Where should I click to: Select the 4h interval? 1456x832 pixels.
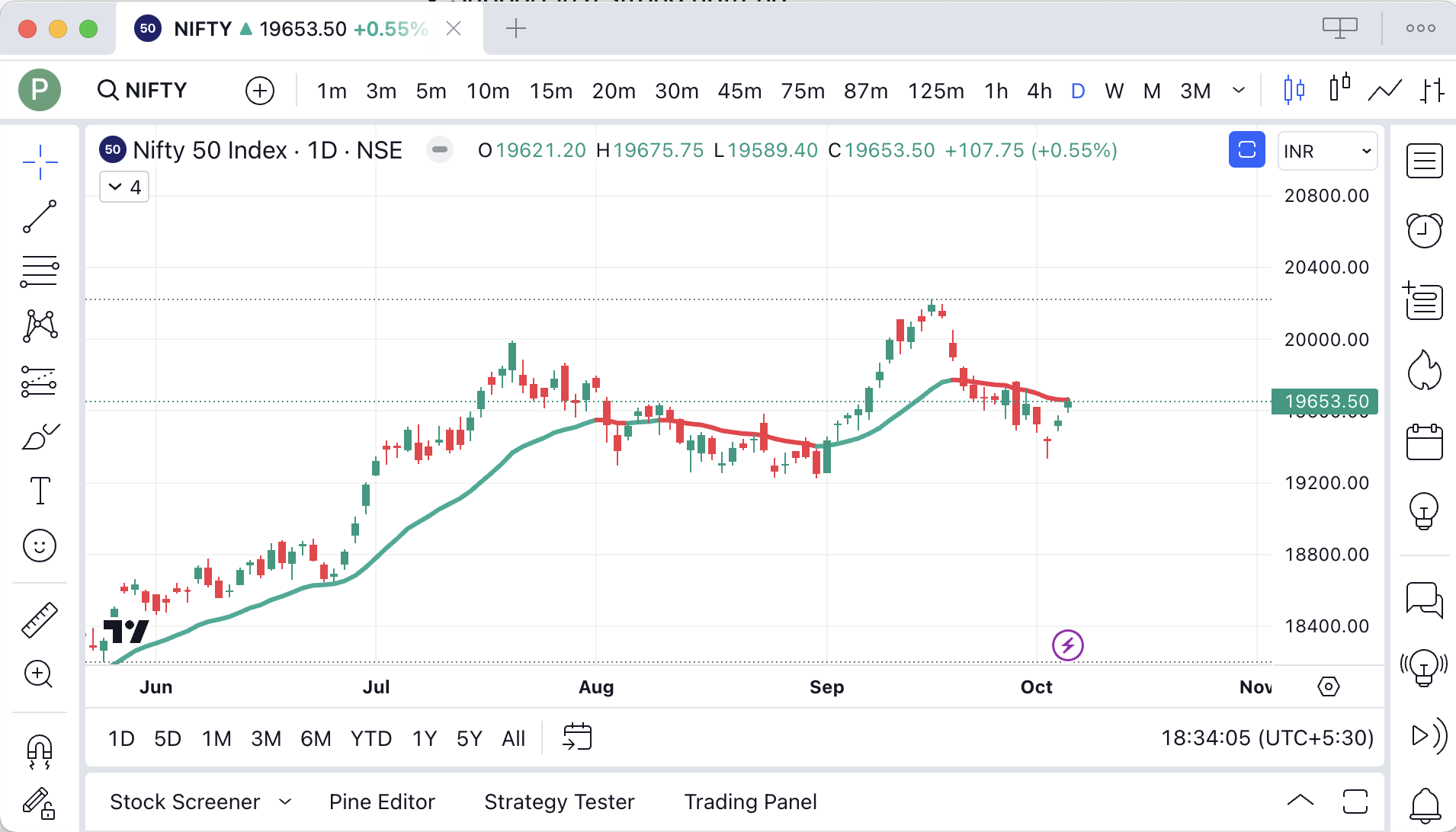pos(1040,91)
